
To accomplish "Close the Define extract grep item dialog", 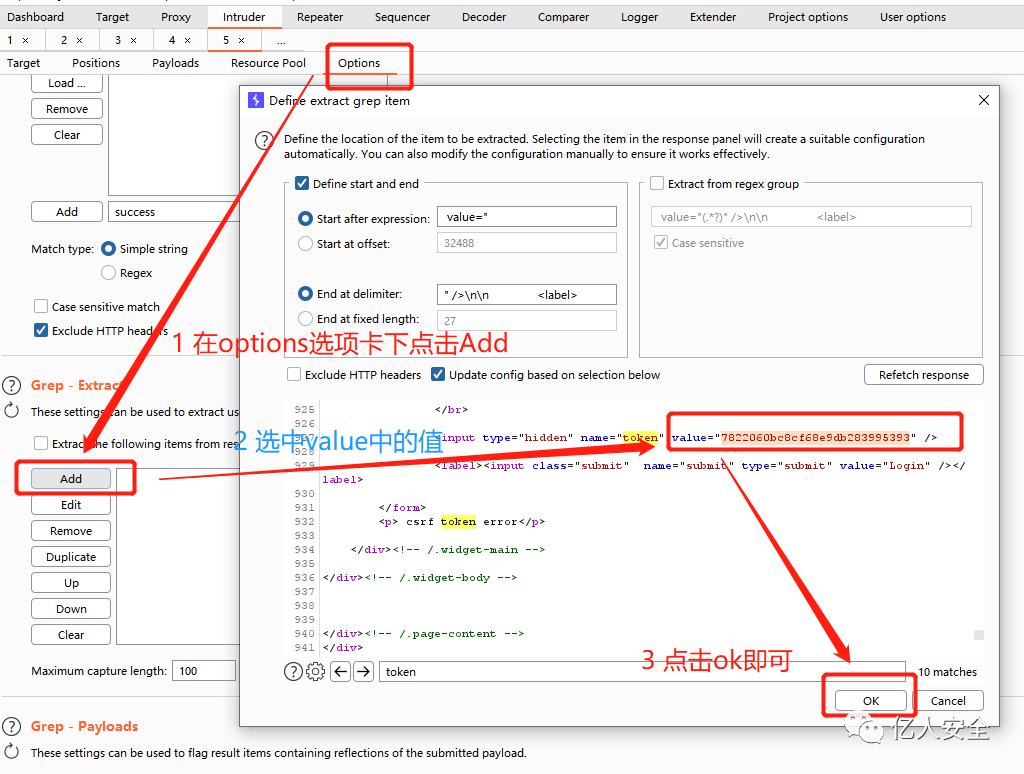I will (x=984, y=100).
